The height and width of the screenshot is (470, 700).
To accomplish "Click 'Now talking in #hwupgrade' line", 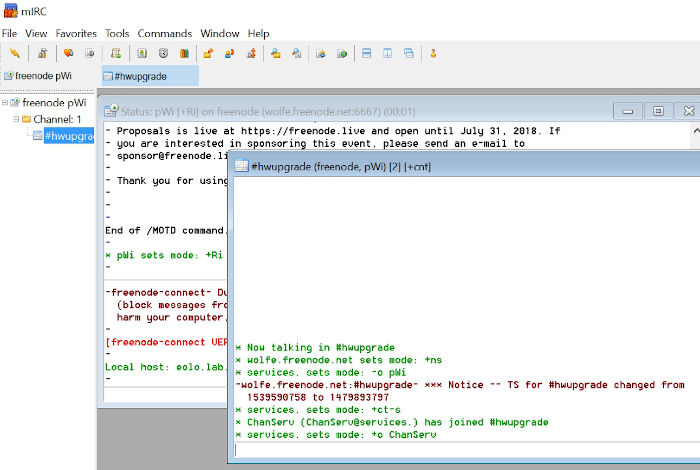I will [315, 347].
